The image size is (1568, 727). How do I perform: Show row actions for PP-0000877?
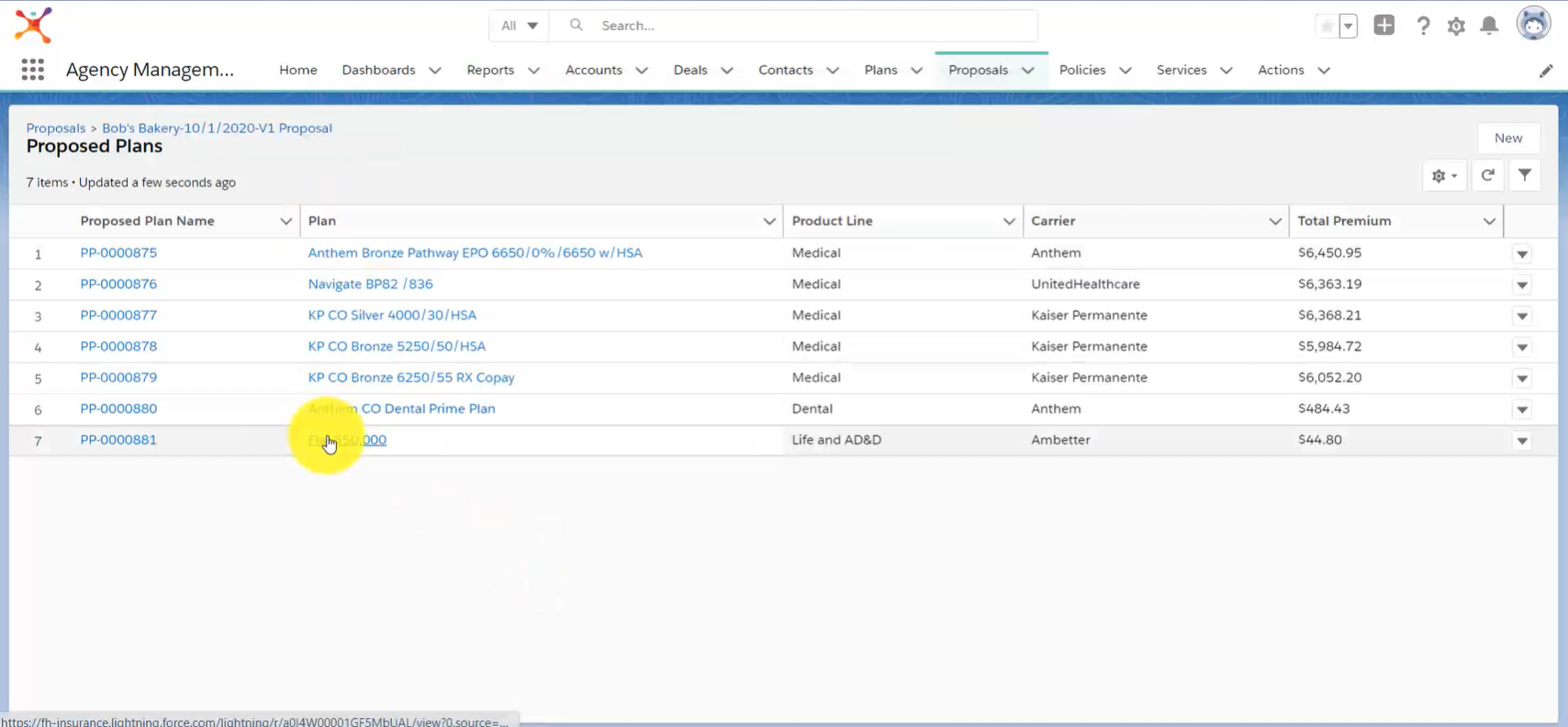click(x=1522, y=317)
